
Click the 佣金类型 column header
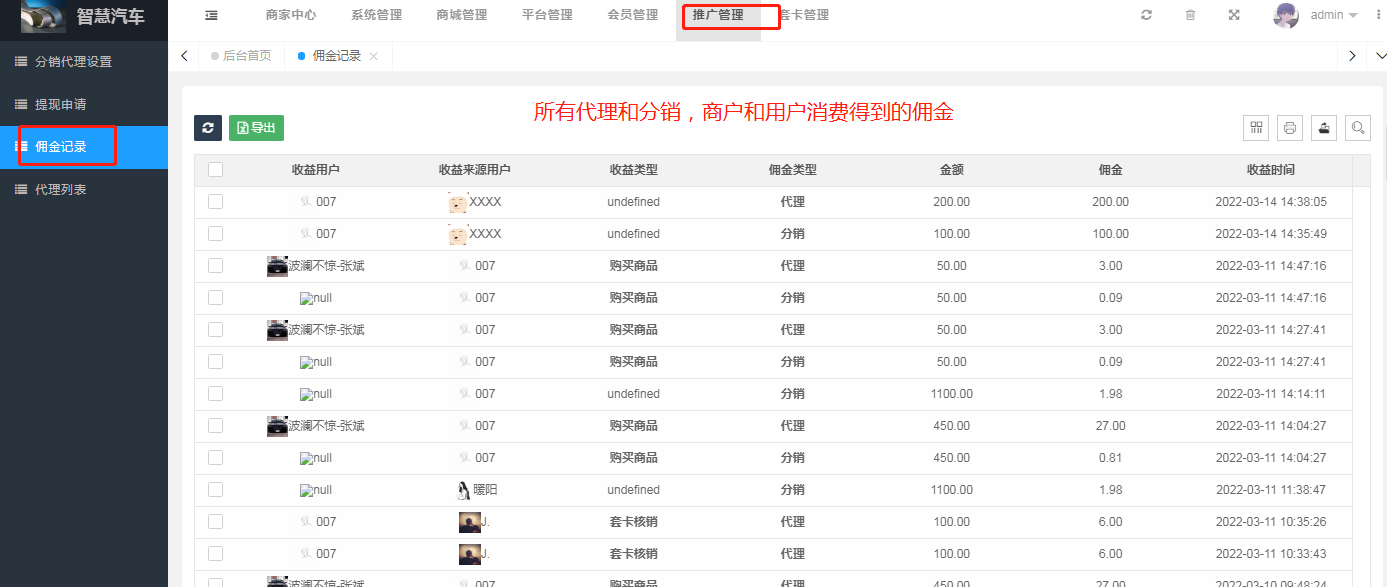[793, 170]
